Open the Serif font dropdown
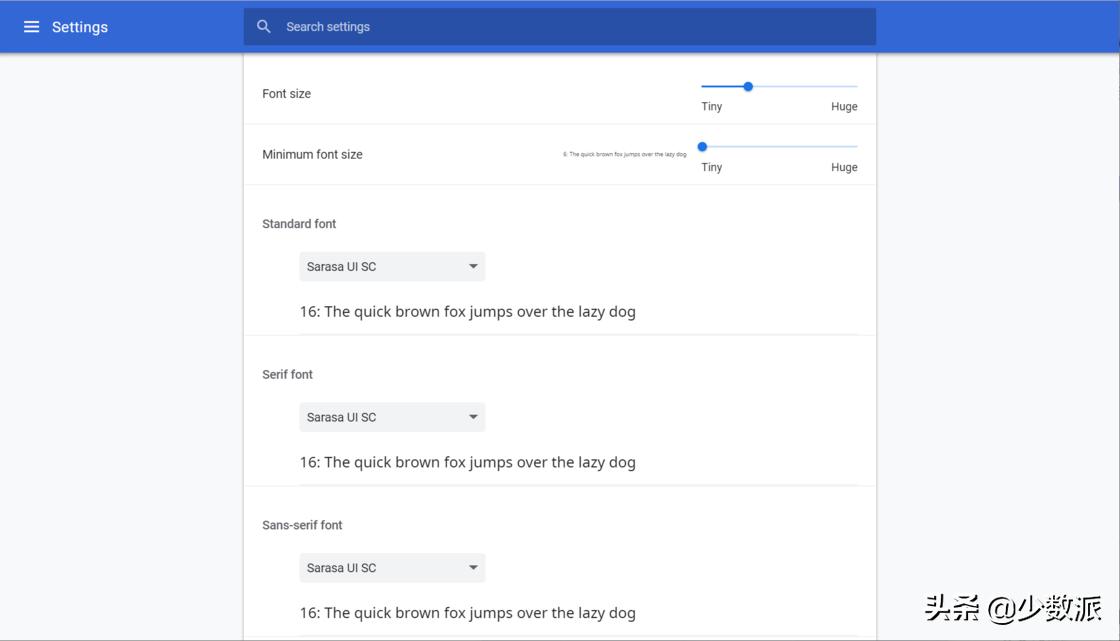The height and width of the screenshot is (641, 1120). (391, 417)
